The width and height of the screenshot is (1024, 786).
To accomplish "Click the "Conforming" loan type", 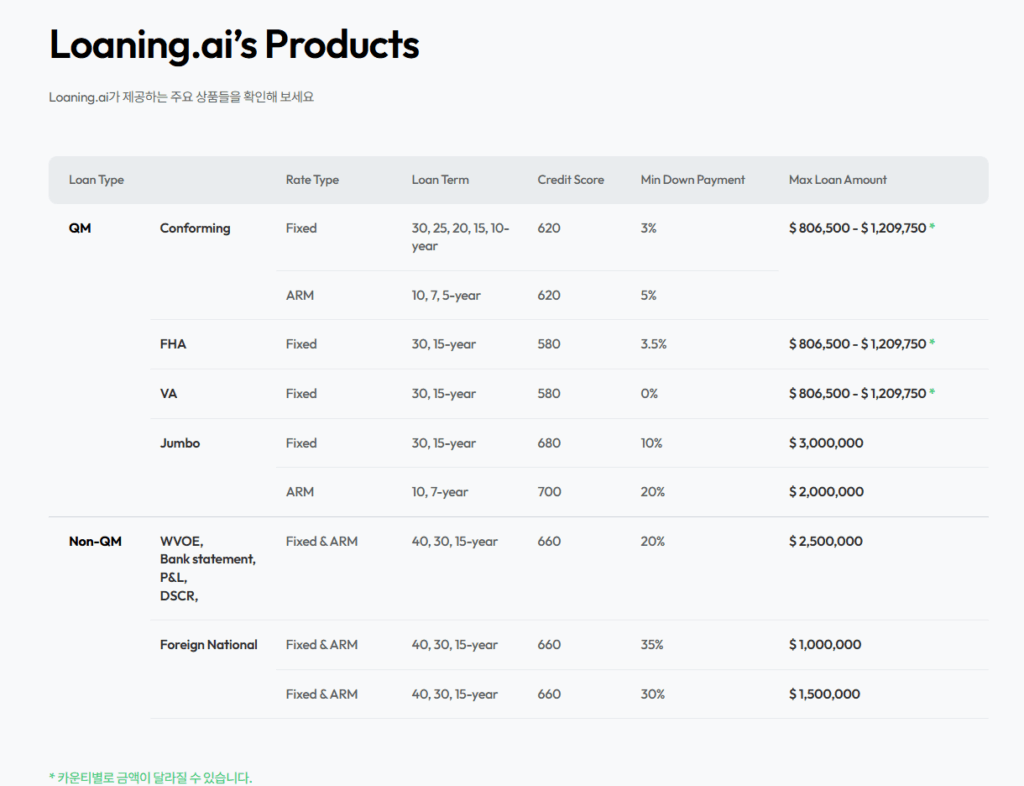I will tap(195, 228).
